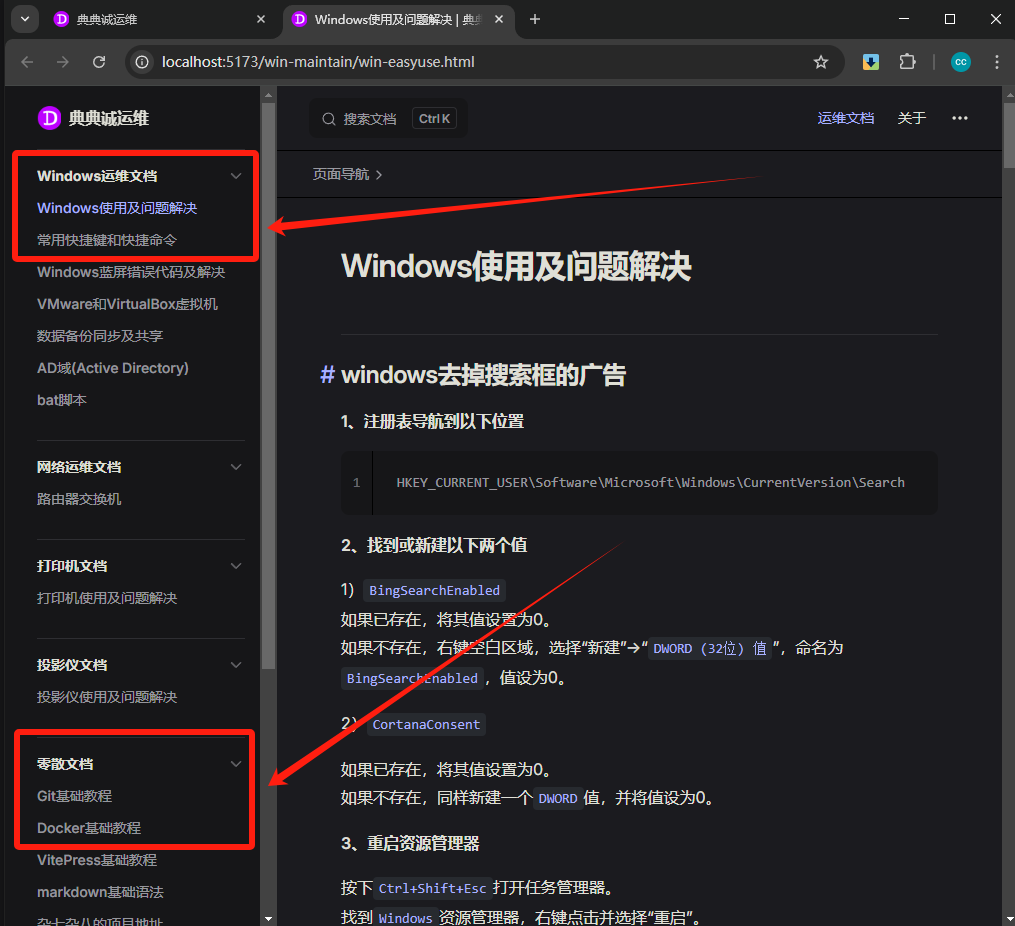The height and width of the screenshot is (926, 1015).
Task: Open 常用快捷键和快捷命令 sidebar link
Action: coord(107,240)
